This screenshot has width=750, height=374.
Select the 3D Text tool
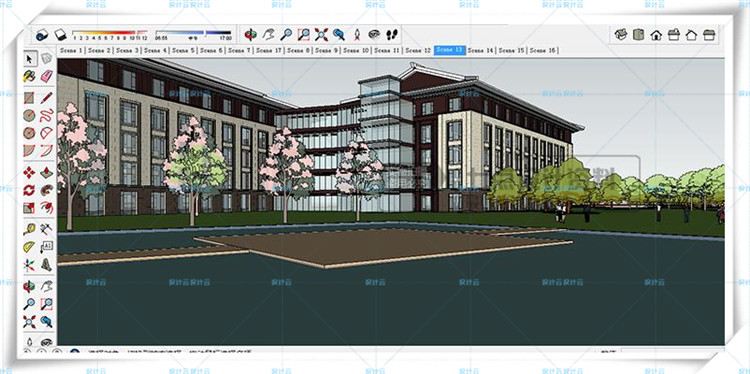46,264
